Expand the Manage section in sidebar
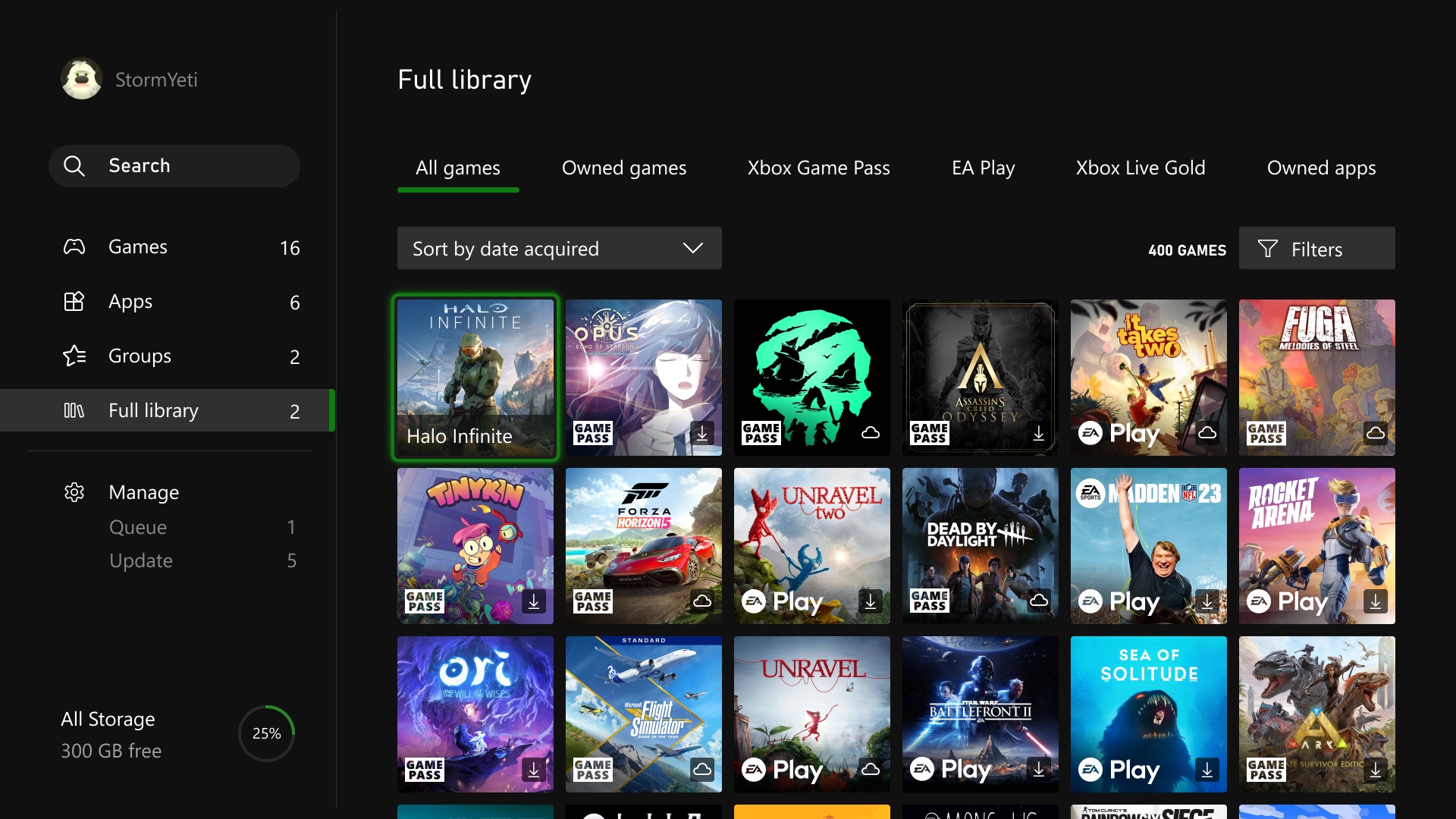This screenshot has width=1456, height=819. pos(144,491)
